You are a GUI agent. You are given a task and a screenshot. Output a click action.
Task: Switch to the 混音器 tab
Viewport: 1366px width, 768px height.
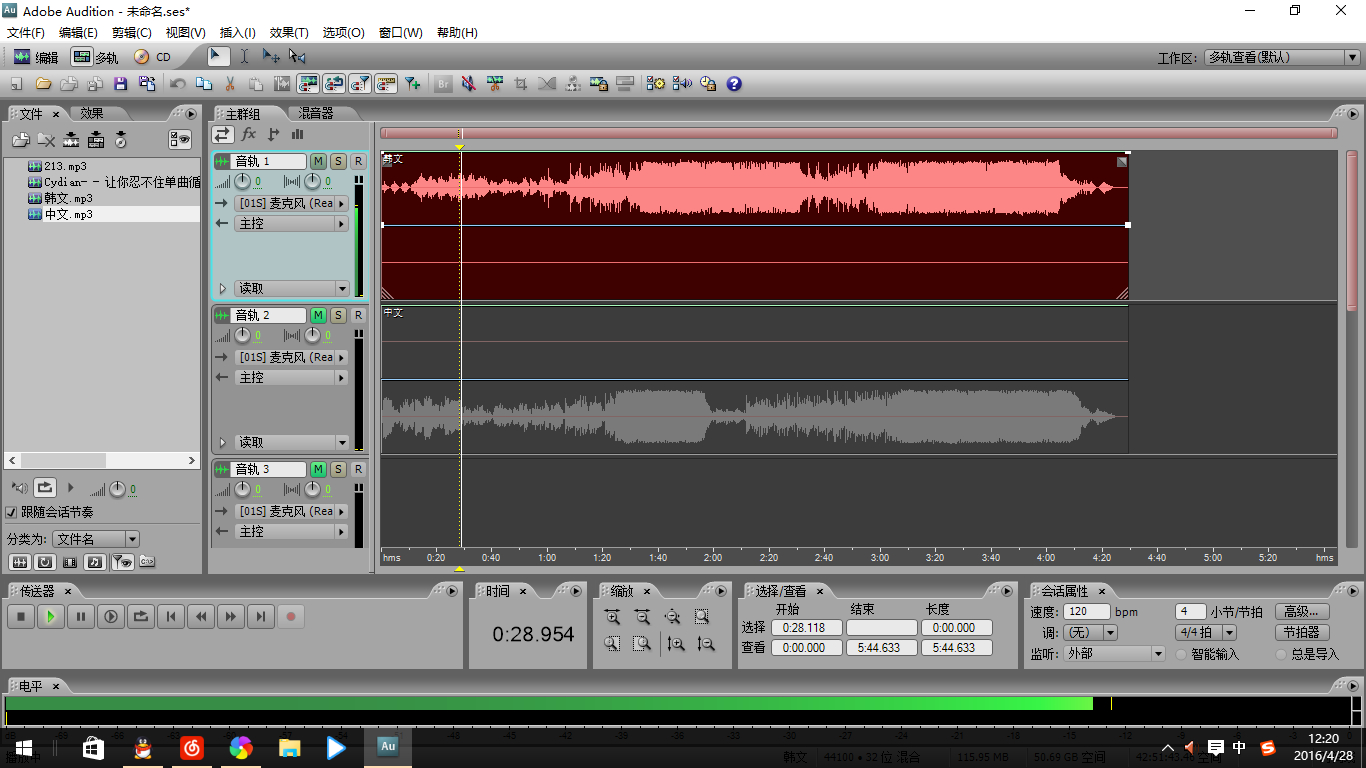coord(316,113)
